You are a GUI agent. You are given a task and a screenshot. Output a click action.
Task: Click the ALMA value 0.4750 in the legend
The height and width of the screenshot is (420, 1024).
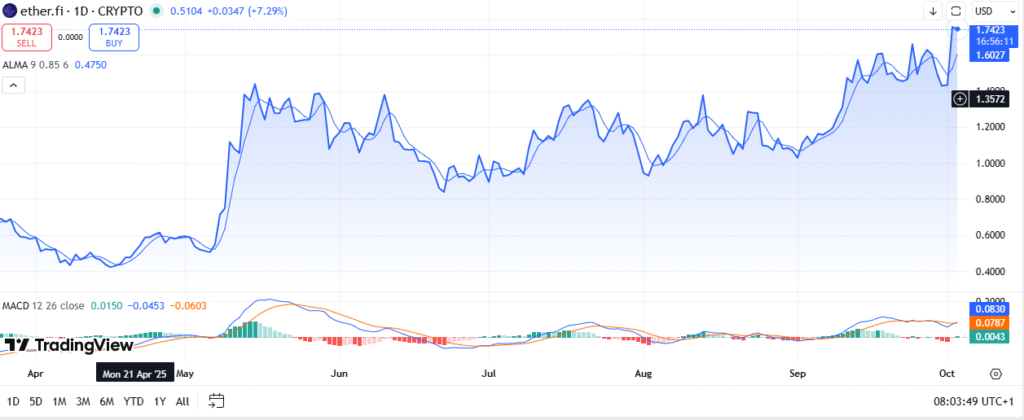point(90,65)
